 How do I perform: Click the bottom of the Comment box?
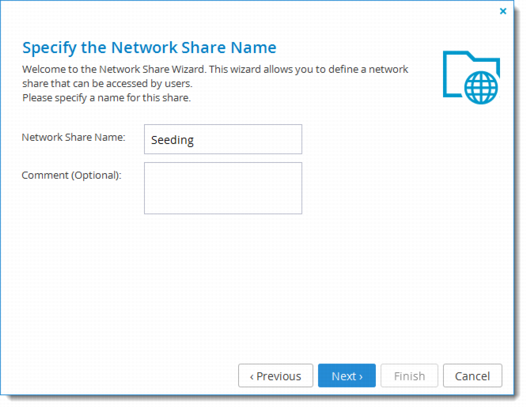[223, 208]
